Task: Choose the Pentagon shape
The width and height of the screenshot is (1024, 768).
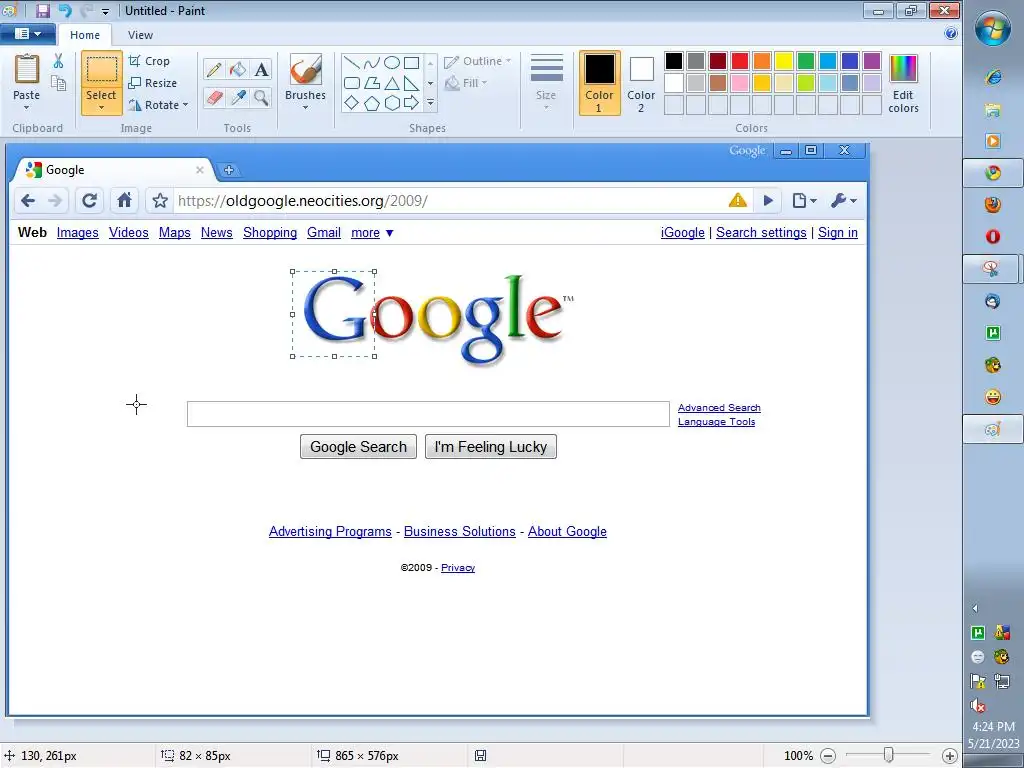Action: (372, 103)
